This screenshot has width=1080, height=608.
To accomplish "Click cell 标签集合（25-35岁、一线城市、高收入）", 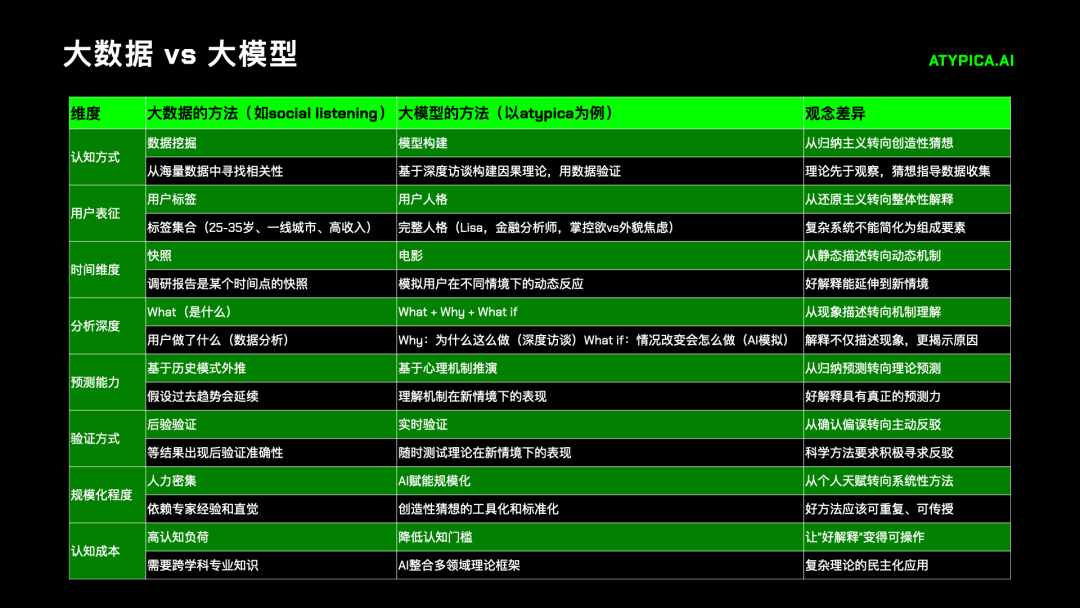I will (x=271, y=227).
